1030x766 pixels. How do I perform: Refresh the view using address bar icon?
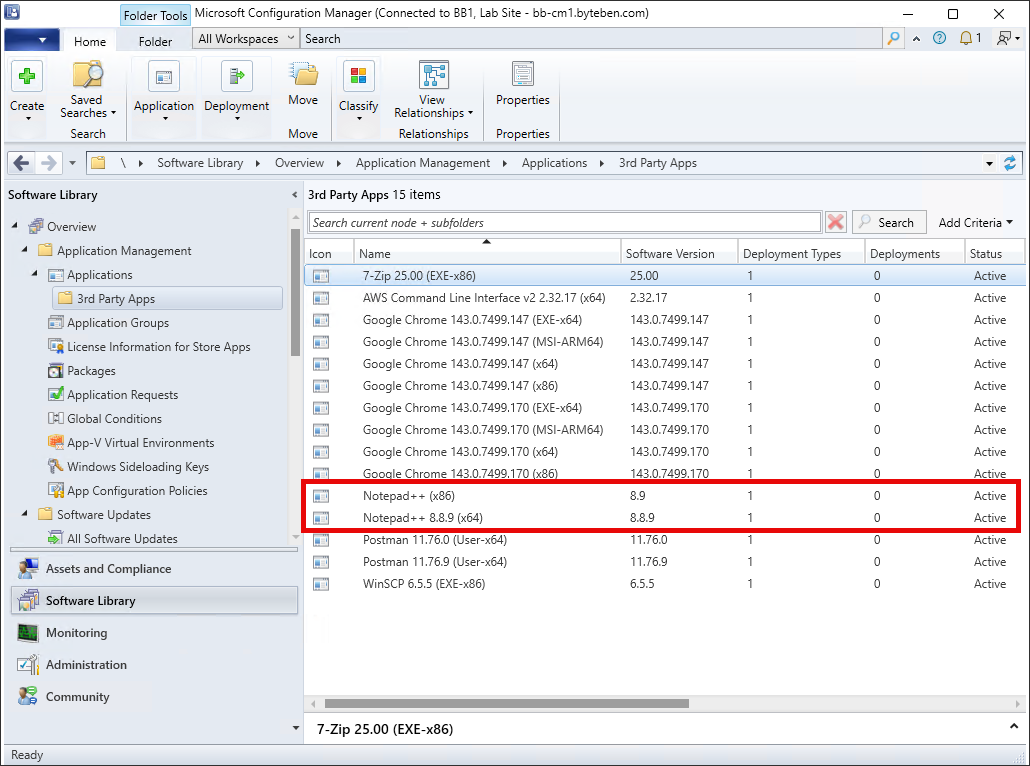click(x=1010, y=163)
